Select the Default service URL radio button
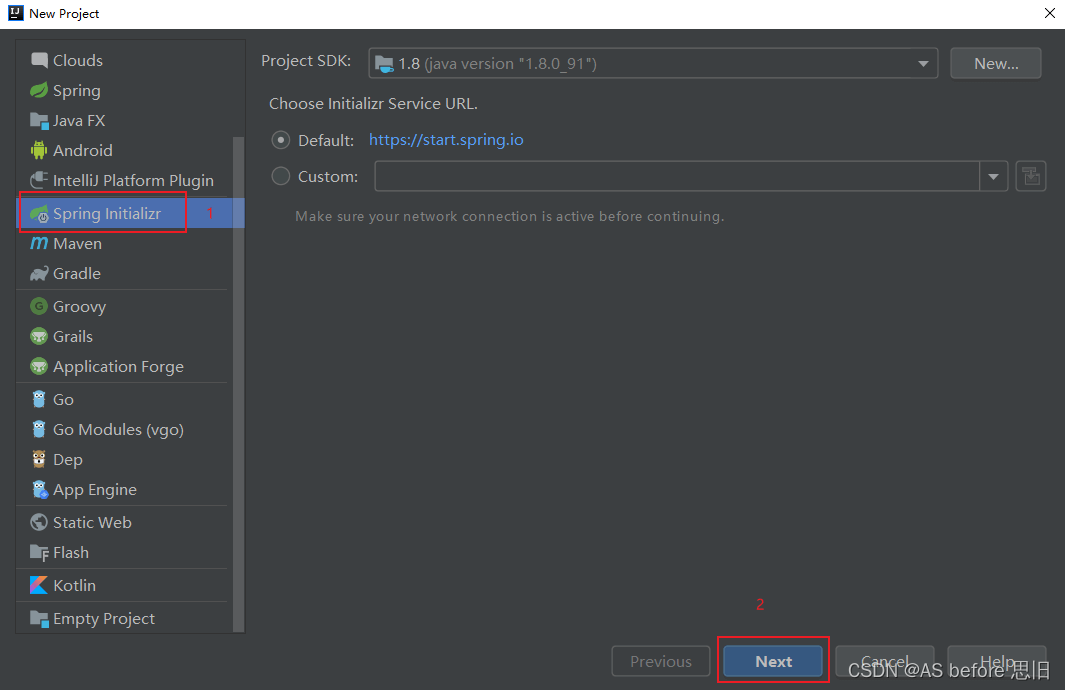Screen dimensions: 1065x690 (281, 140)
